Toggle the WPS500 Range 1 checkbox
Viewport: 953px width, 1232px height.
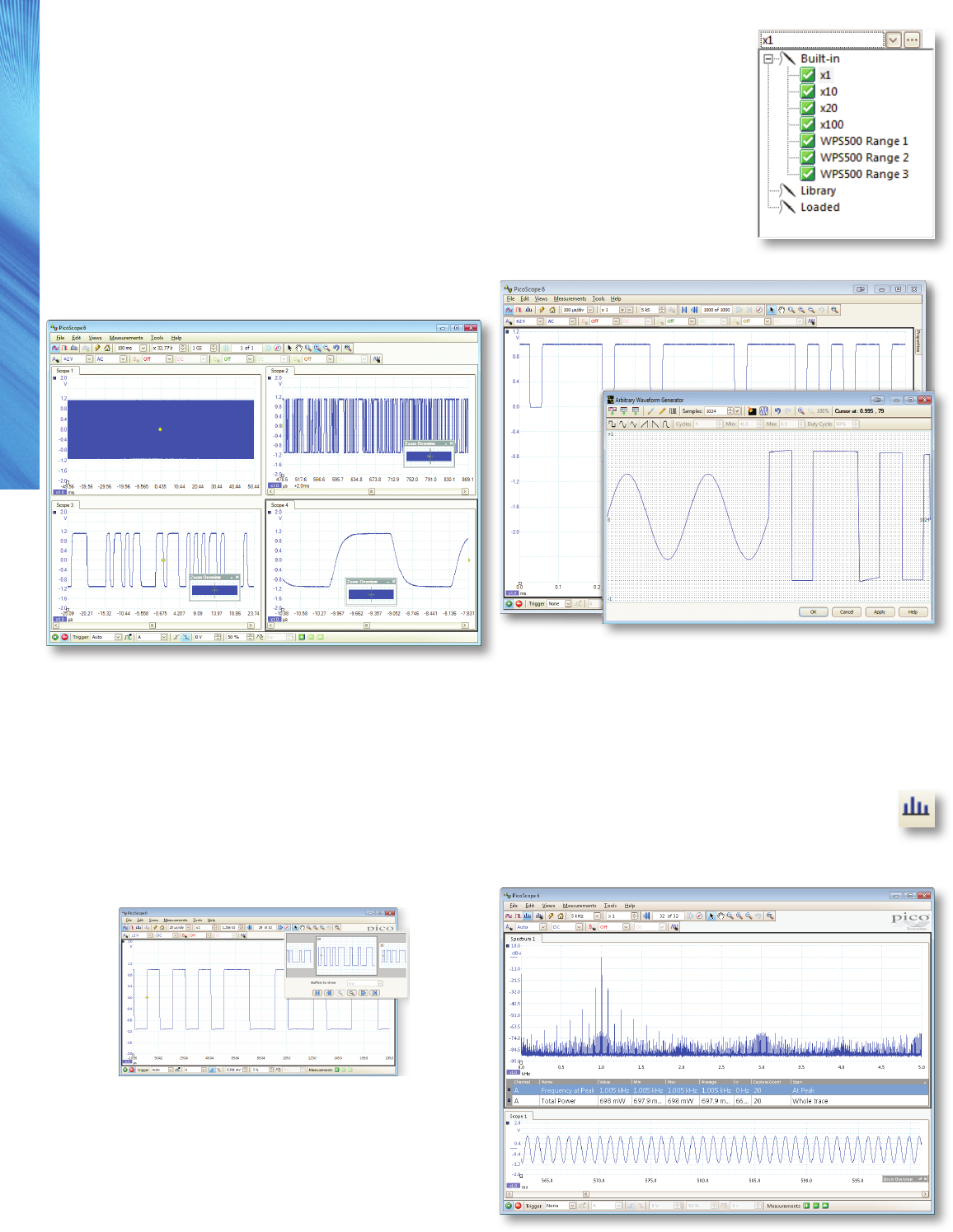pyautogui.click(x=808, y=141)
